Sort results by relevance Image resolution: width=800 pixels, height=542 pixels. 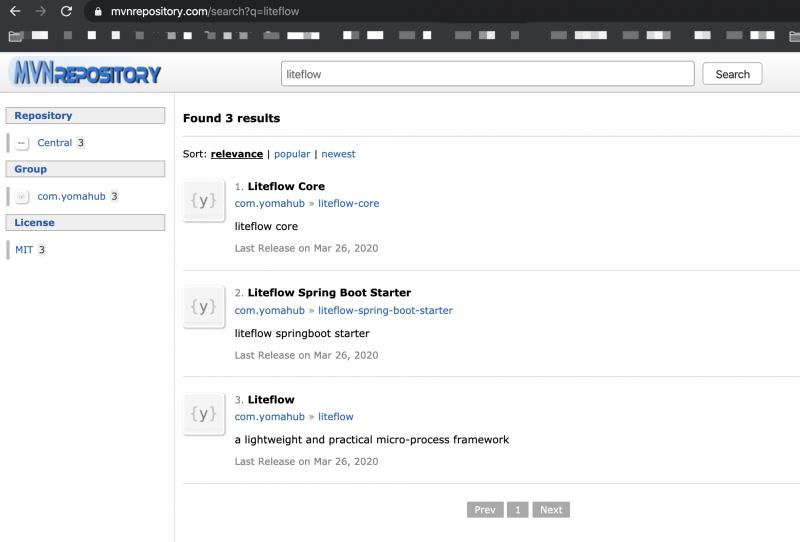pyautogui.click(x=237, y=154)
